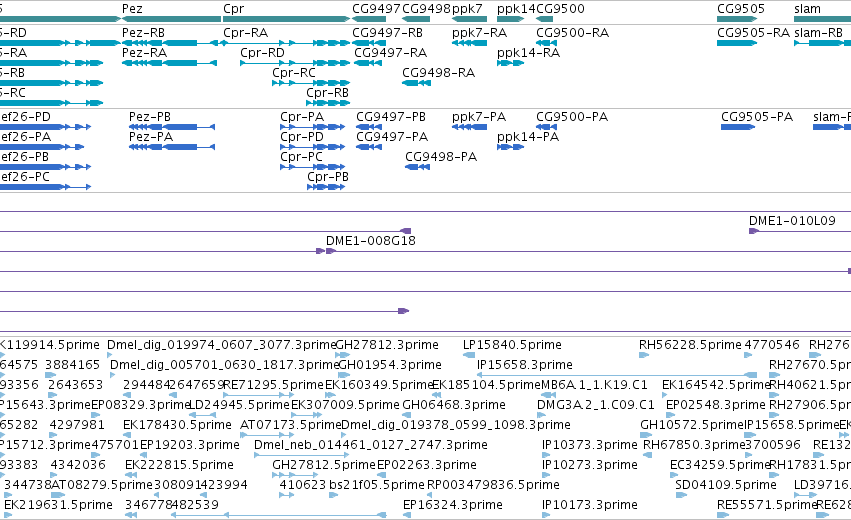Select transcript Pez-RA
This screenshot has width=851, height=520.
tap(169, 63)
